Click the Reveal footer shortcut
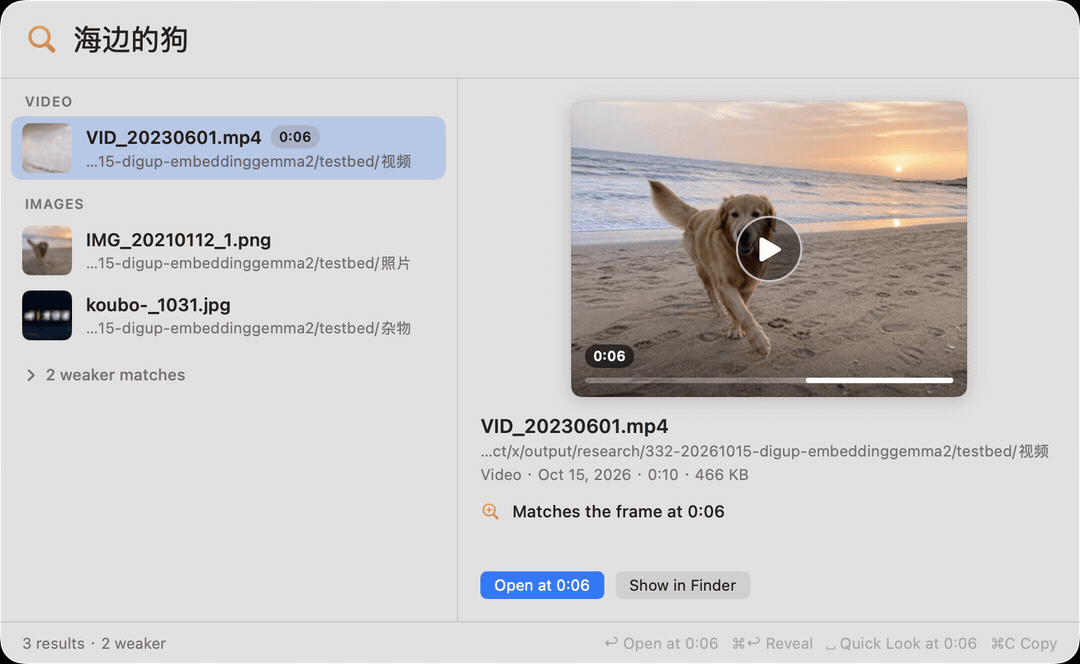Image resolution: width=1080 pixels, height=664 pixels. [x=772, y=643]
